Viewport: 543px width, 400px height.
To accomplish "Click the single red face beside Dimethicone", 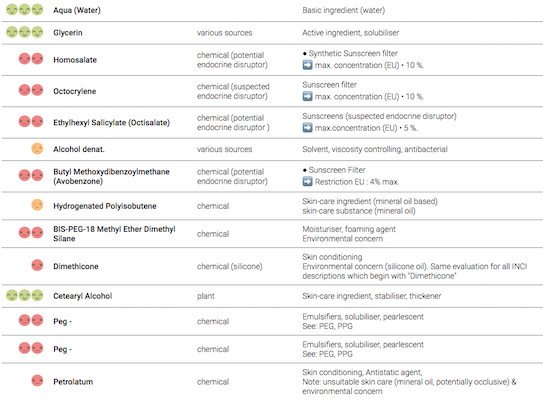I will 37,266.
